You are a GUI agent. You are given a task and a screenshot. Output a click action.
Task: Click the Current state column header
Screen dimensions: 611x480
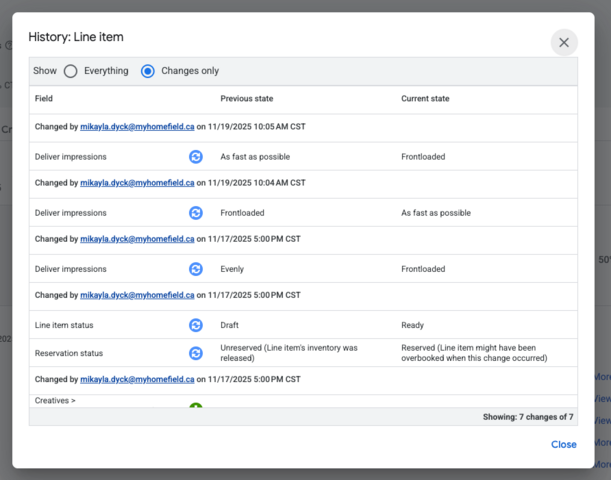pyautogui.click(x=425, y=99)
